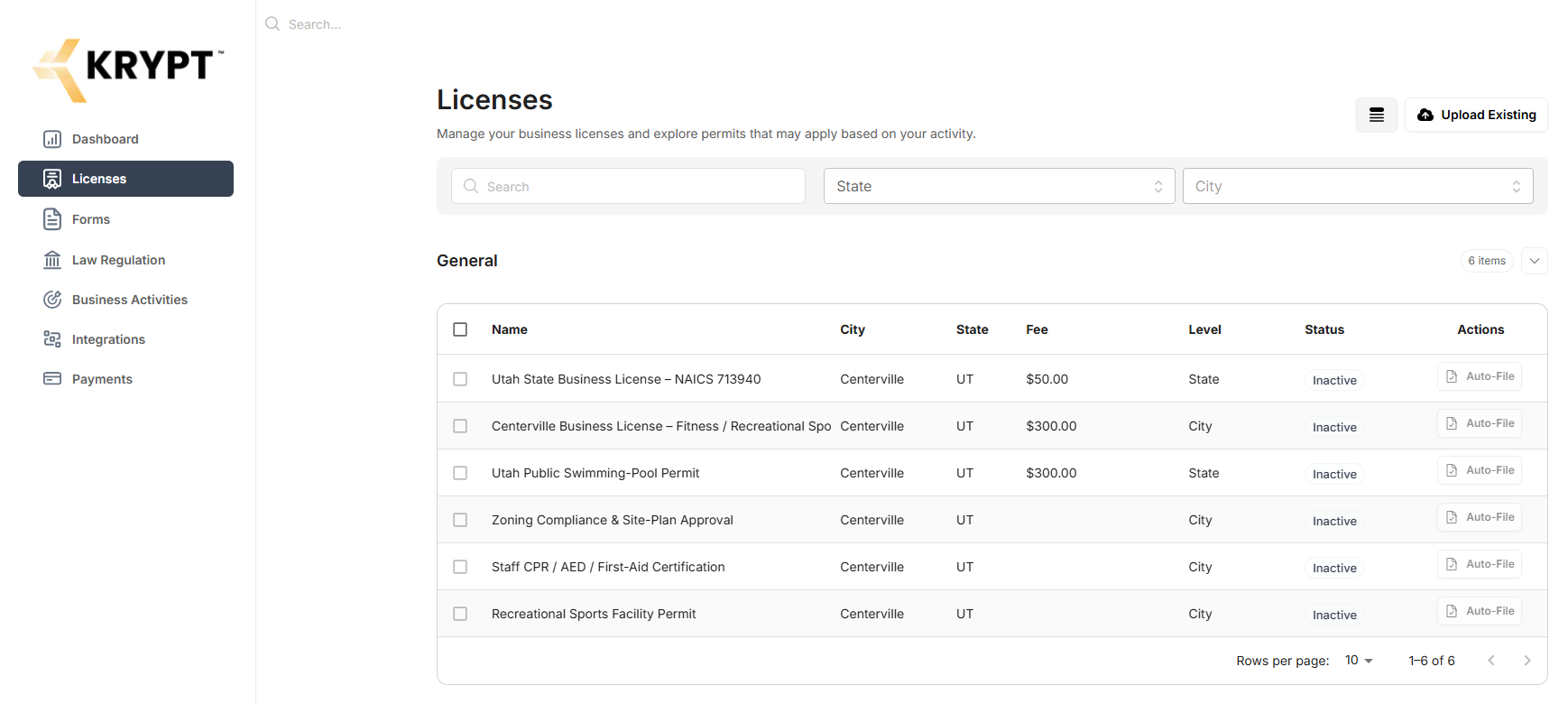This screenshot has height=704, width=1568.
Task: Collapse the General section chevron
Action: tap(1534, 261)
